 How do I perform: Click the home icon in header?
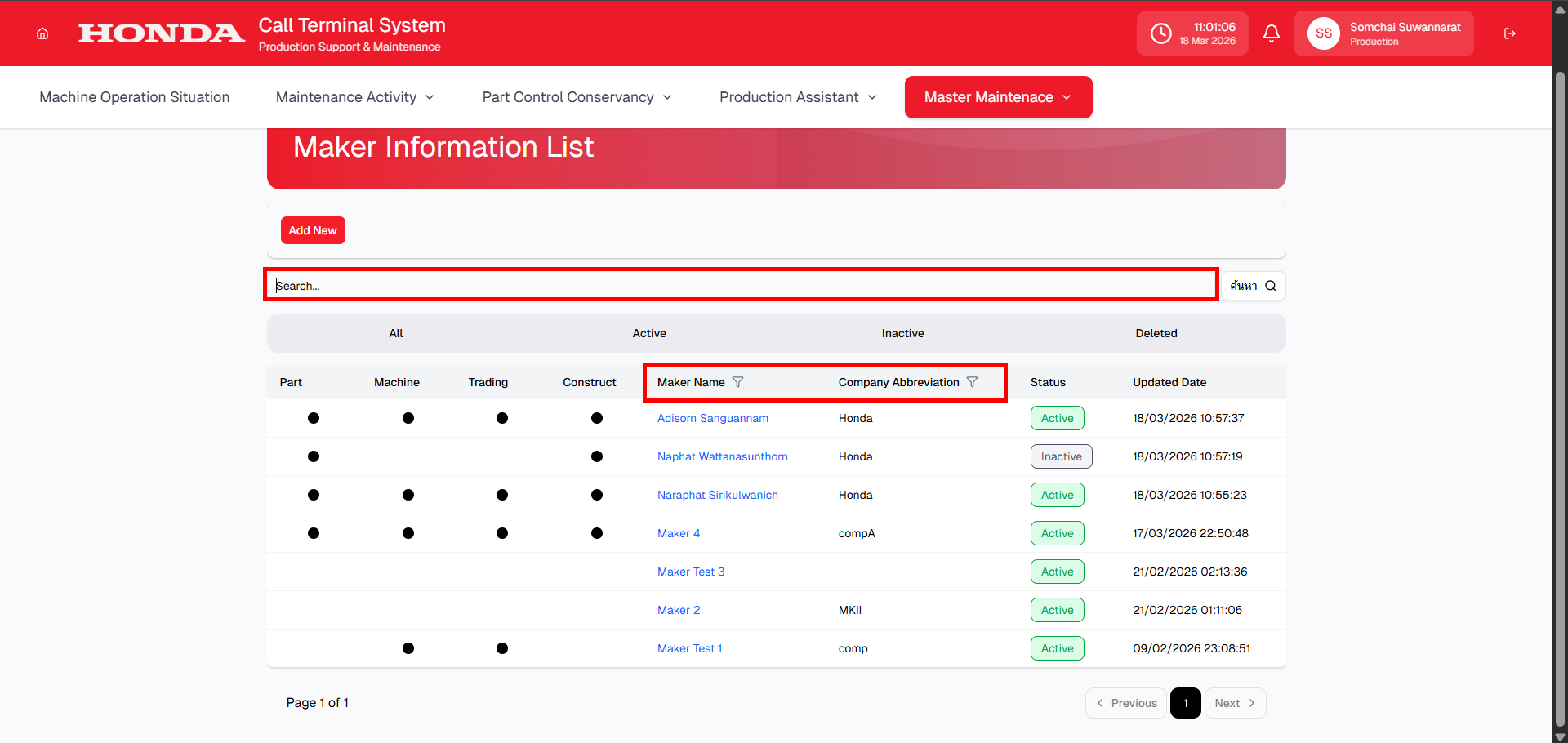click(42, 33)
